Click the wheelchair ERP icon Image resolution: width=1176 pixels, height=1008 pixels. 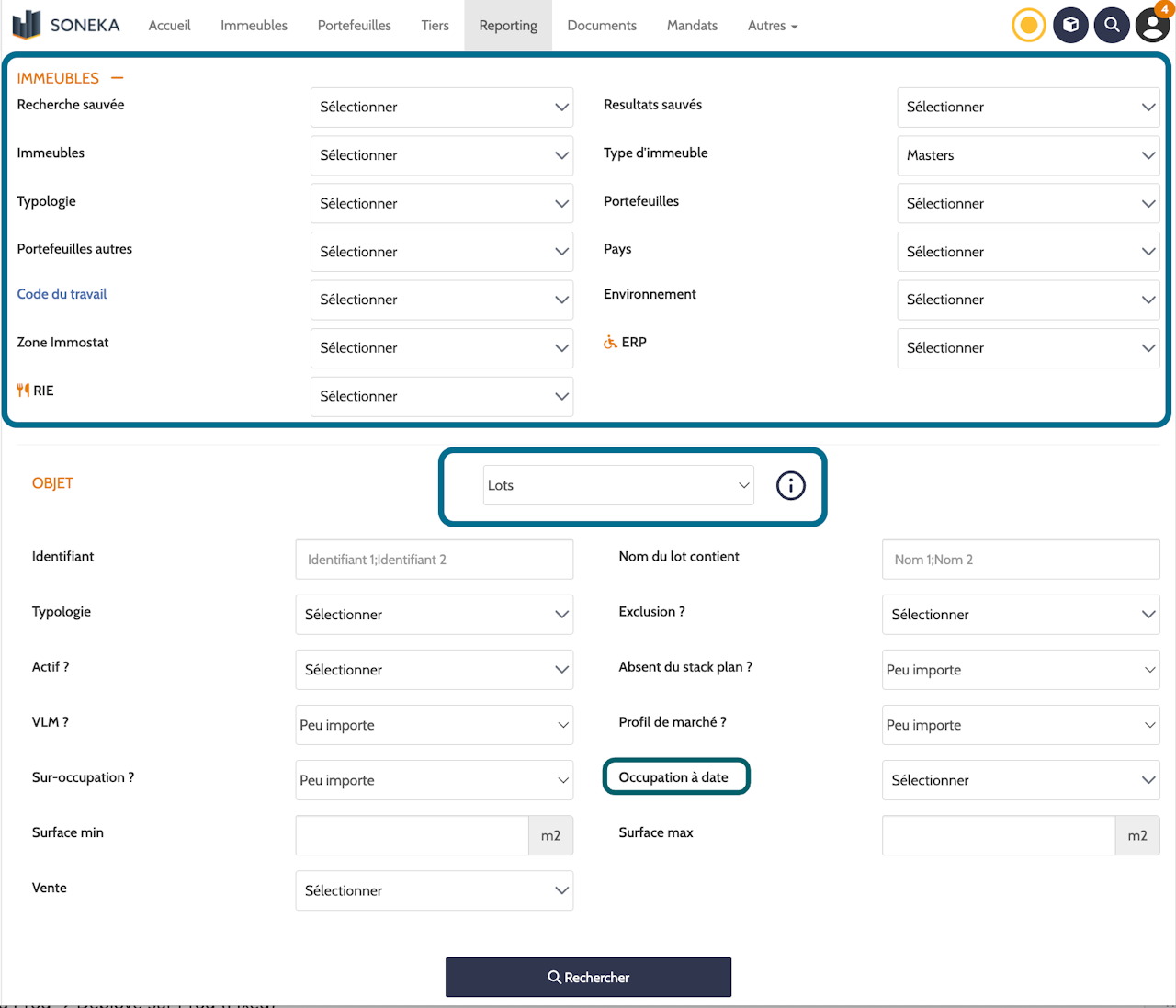tap(610, 342)
